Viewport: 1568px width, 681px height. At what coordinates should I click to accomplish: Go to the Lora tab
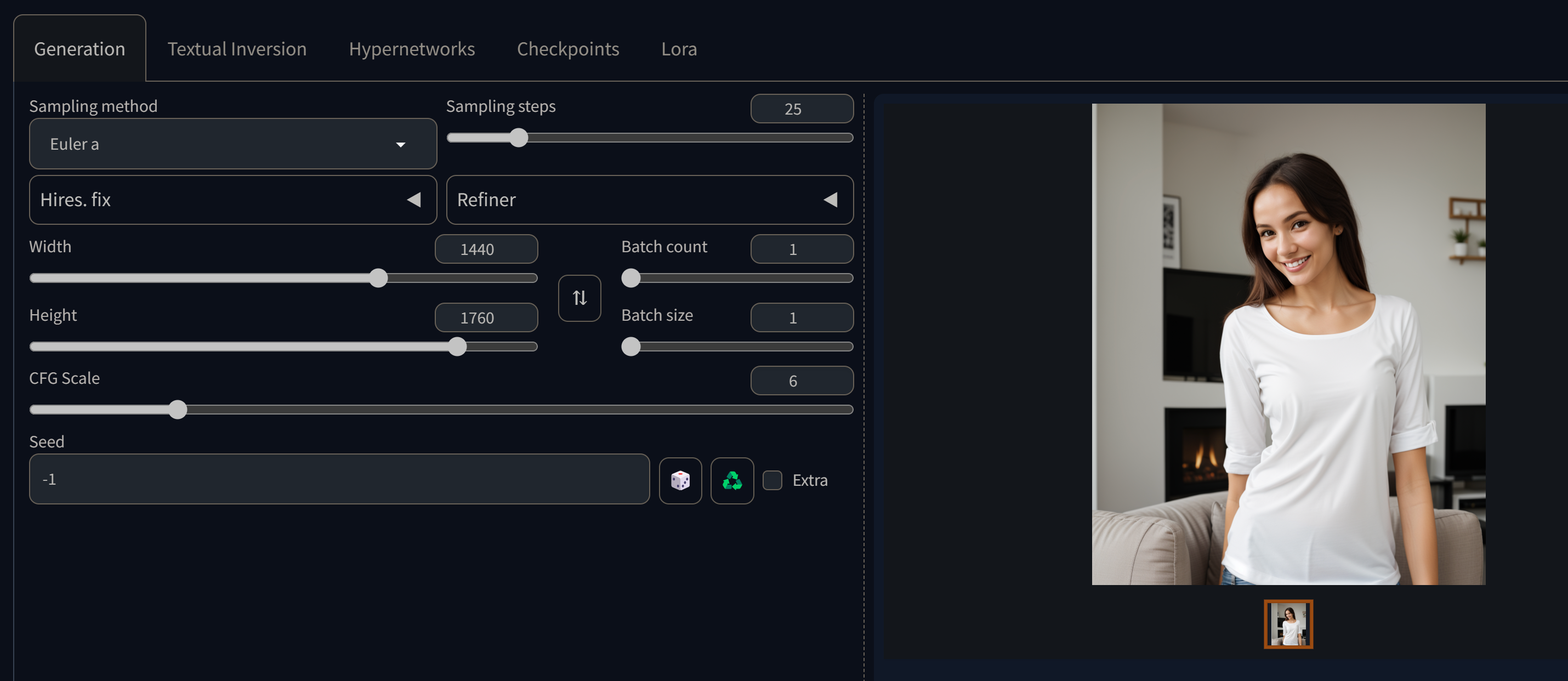(679, 49)
